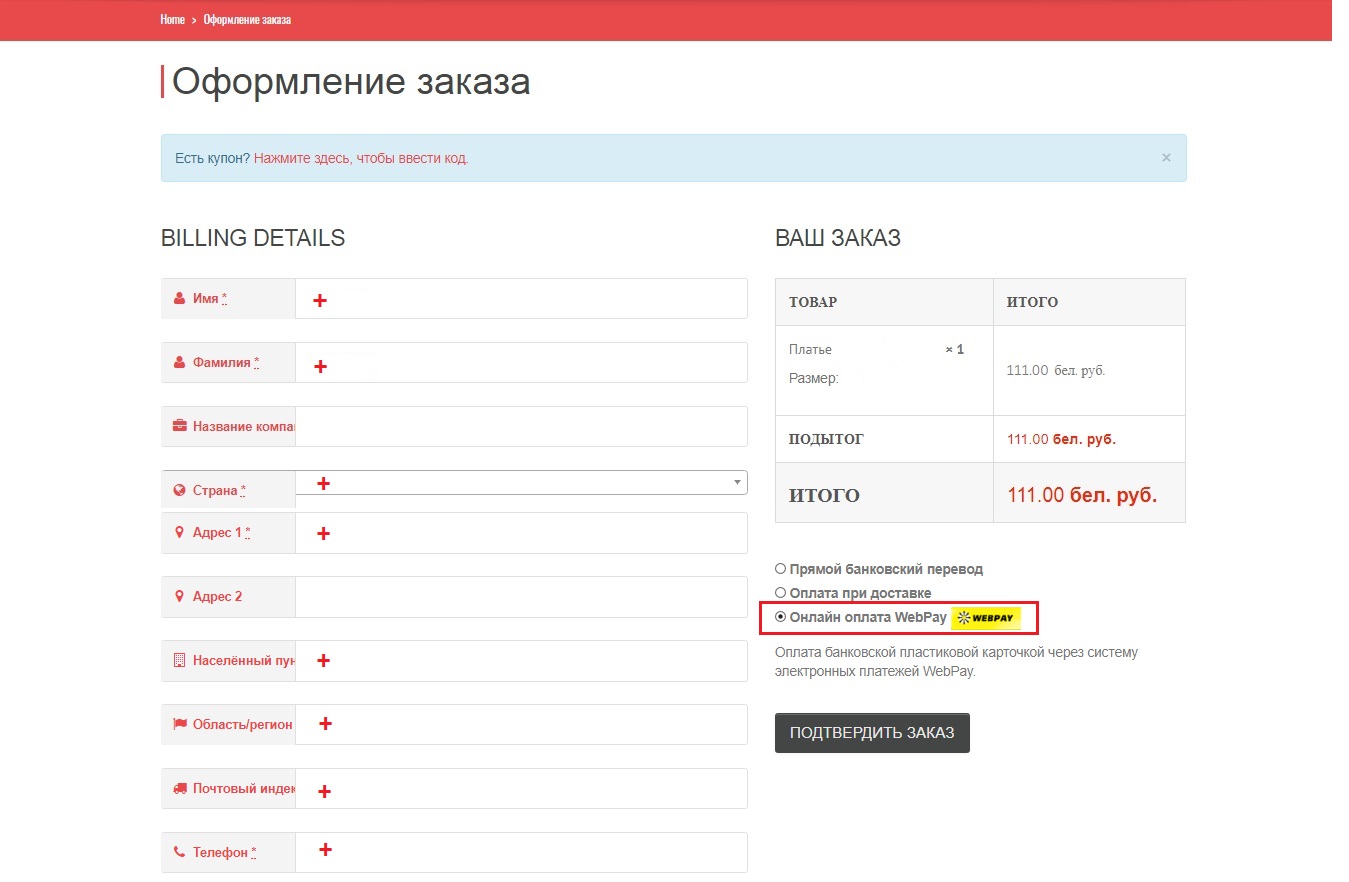This screenshot has width=1349, height=882.
Task: Click the WebPay payment logo
Action: 985,617
